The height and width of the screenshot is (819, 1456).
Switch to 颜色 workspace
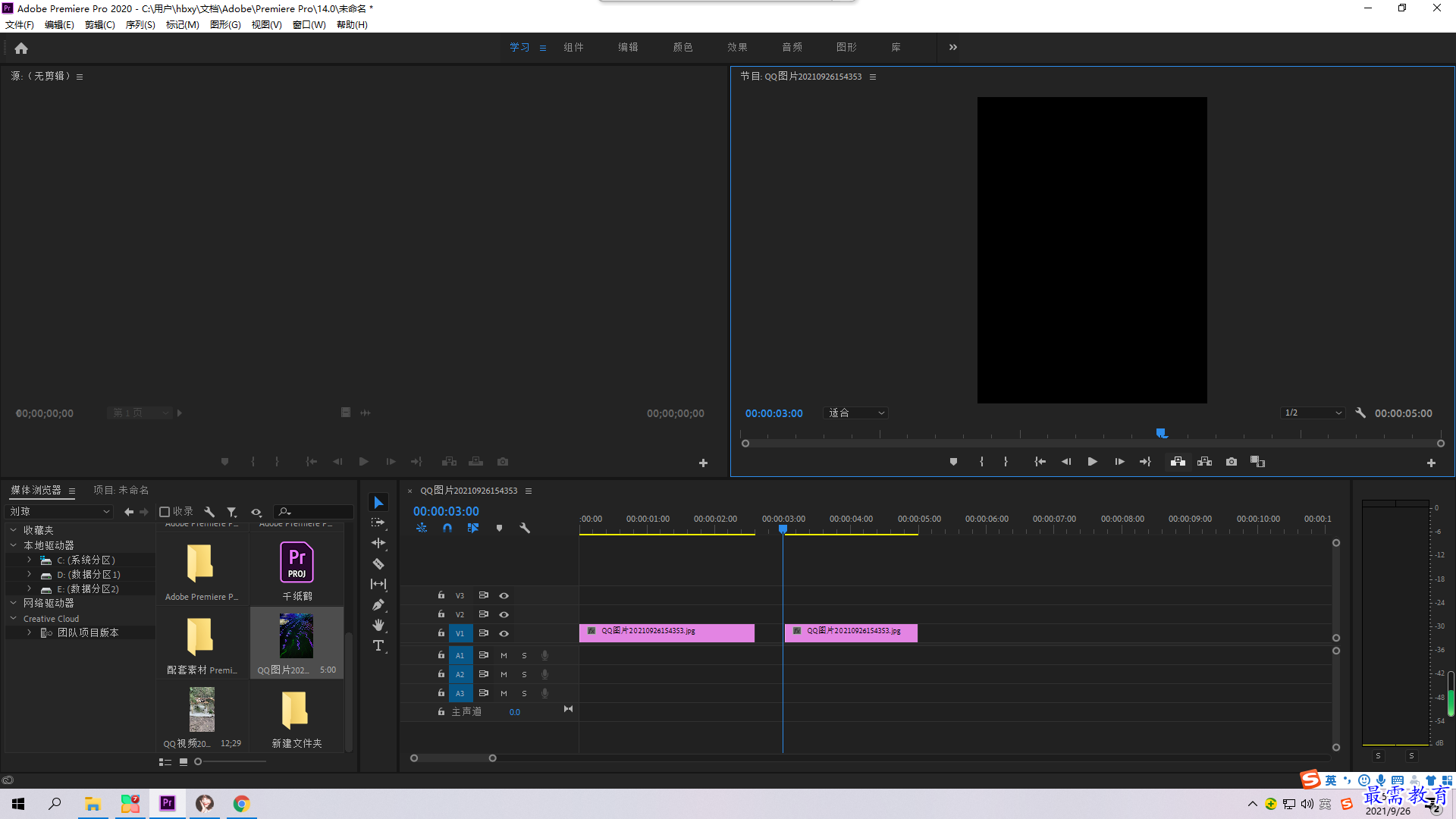[x=682, y=47]
